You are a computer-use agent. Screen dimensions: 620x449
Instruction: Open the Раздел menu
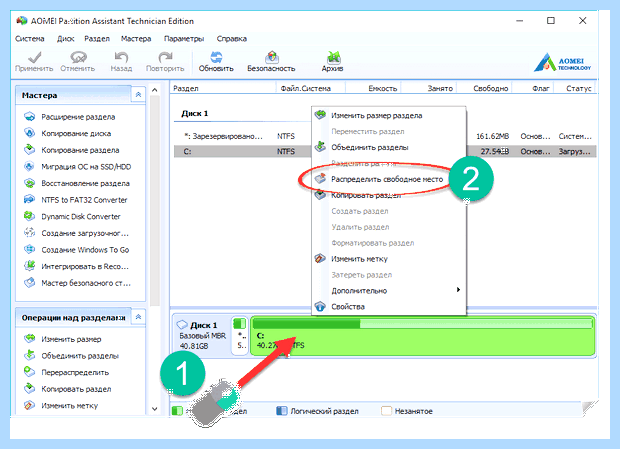click(x=97, y=39)
